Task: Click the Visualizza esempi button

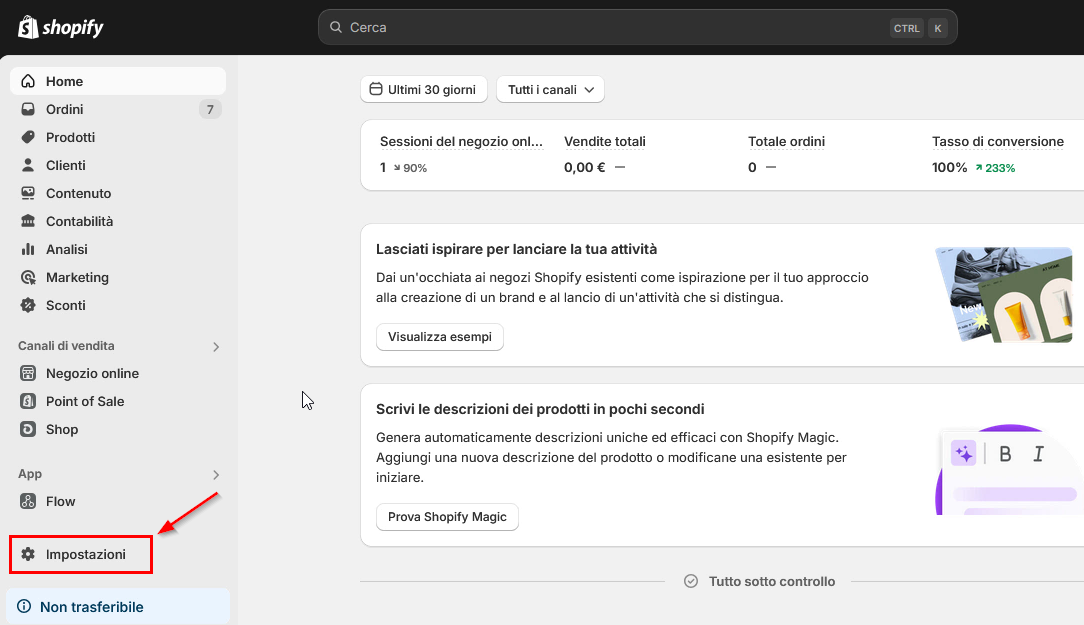Action: [440, 337]
